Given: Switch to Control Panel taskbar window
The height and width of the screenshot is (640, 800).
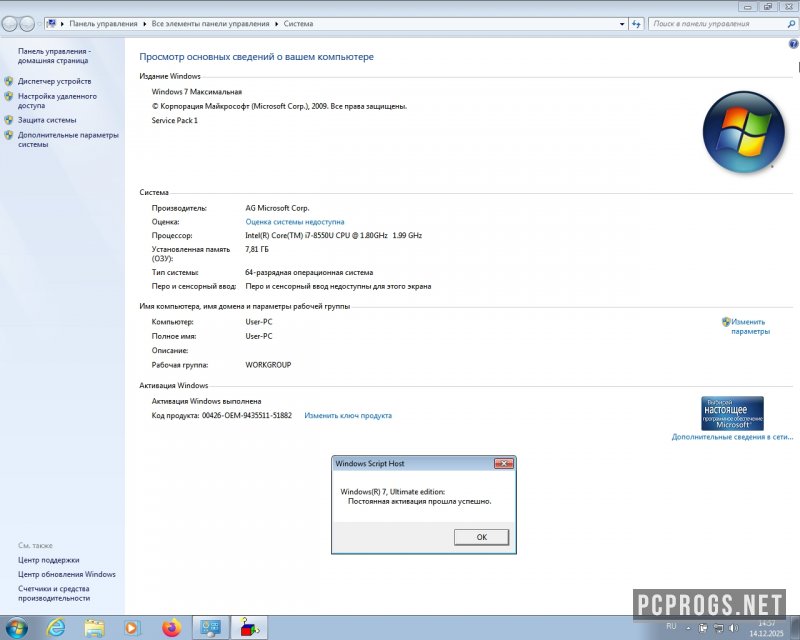Looking at the screenshot, I should click(210, 628).
